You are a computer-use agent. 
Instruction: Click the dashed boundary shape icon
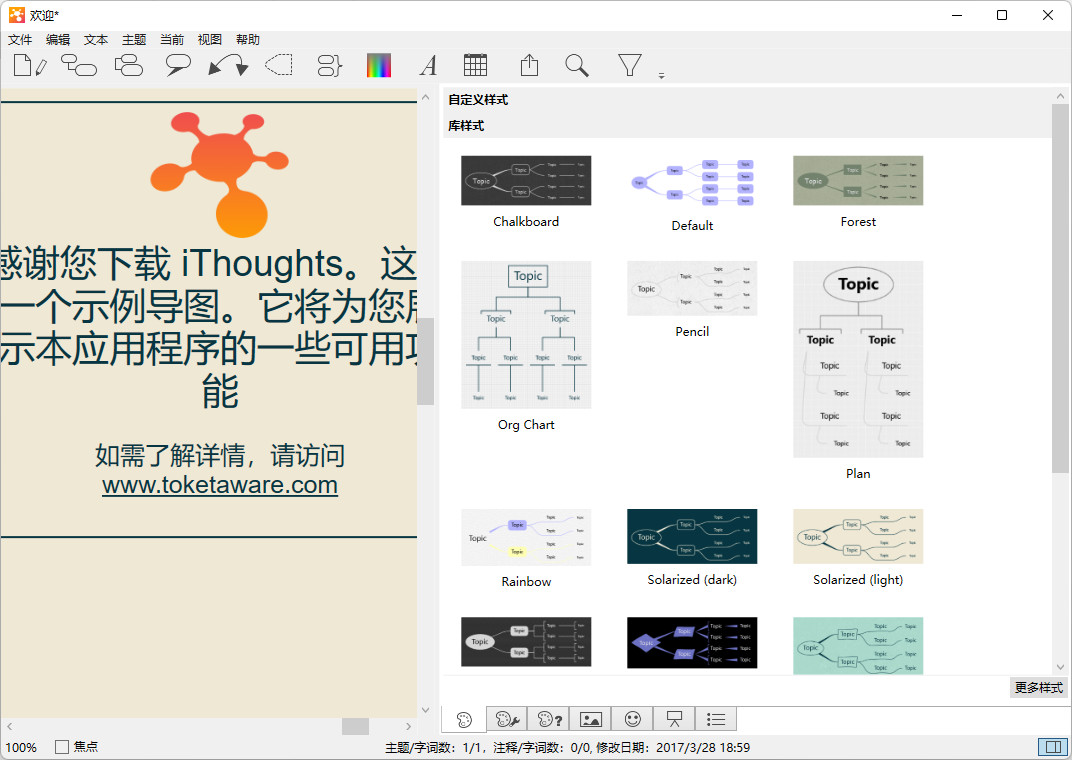[279, 66]
